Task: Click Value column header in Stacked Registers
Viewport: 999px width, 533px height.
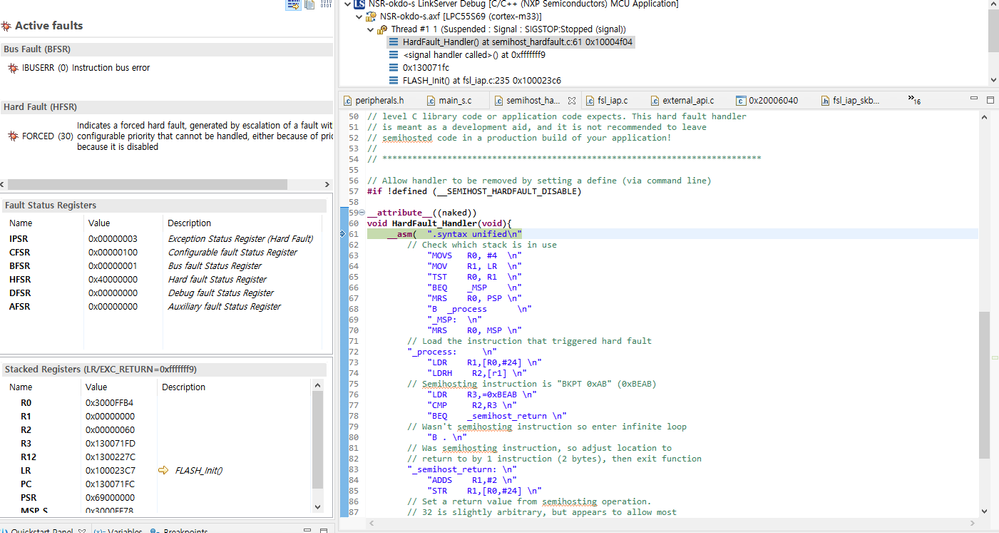Action: click(96, 387)
